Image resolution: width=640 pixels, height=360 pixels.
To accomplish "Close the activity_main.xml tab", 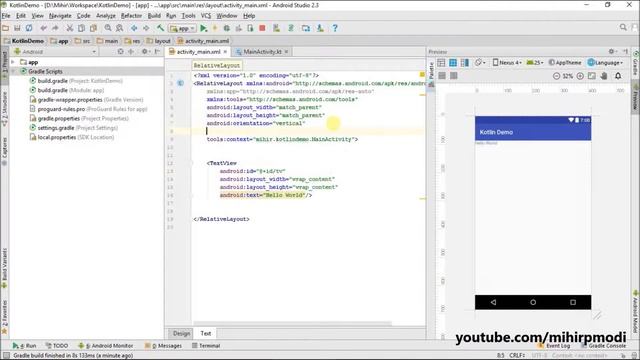I will (225, 52).
